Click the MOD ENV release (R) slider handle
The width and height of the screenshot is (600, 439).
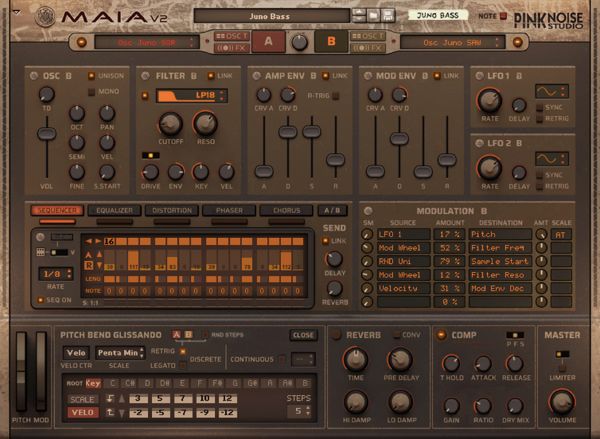pyautogui.click(x=447, y=160)
